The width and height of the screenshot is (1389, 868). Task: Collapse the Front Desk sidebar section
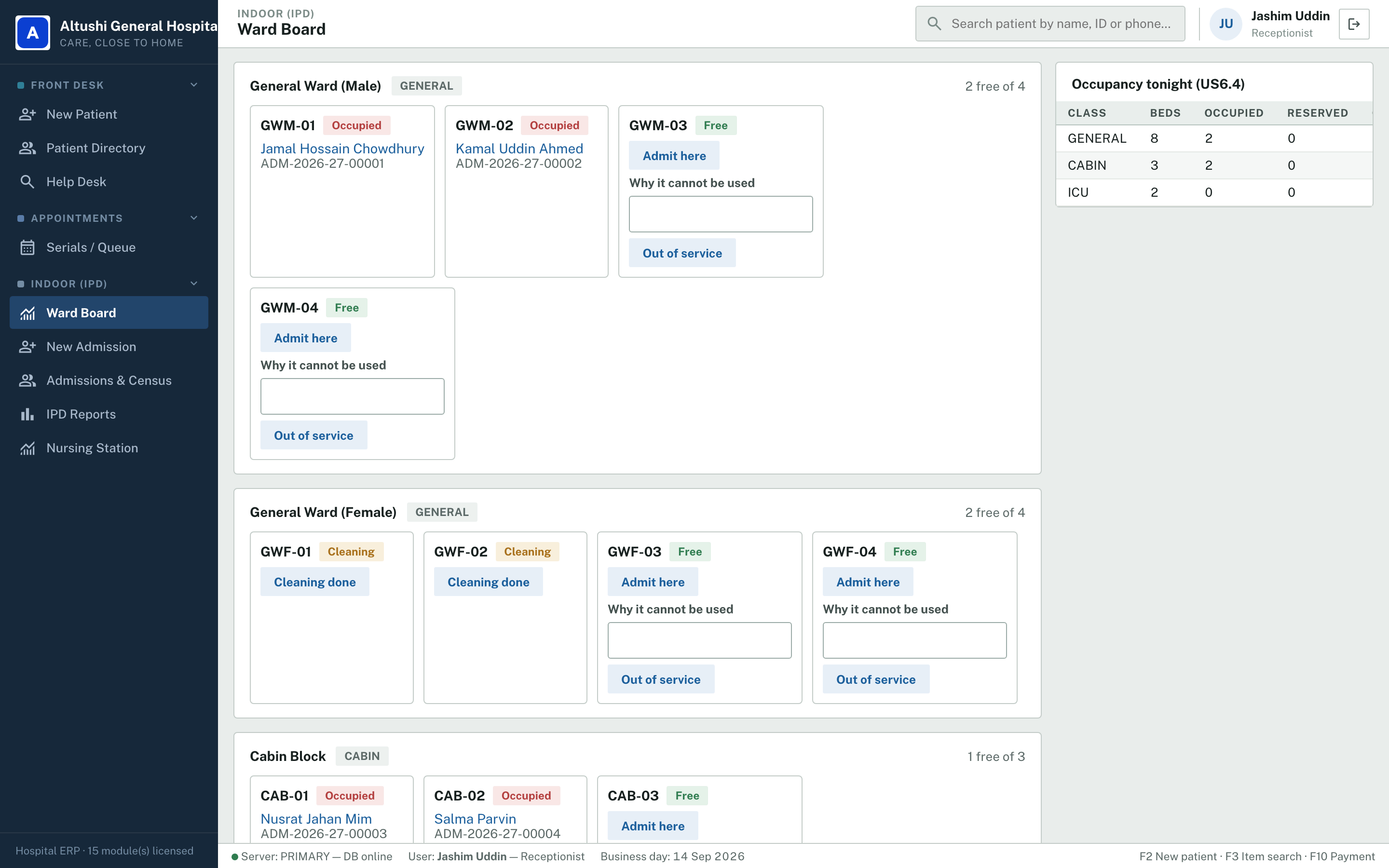pos(194,85)
